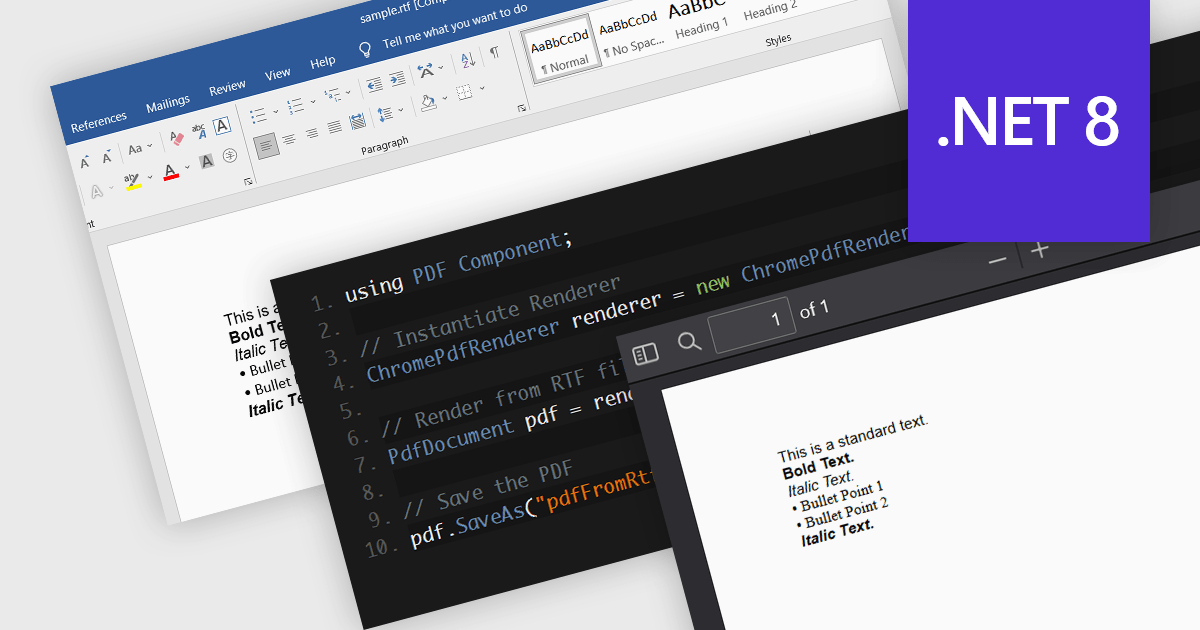1200x630 pixels.
Task: Click the Shading paint bucket icon
Action: (x=428, y=105)
